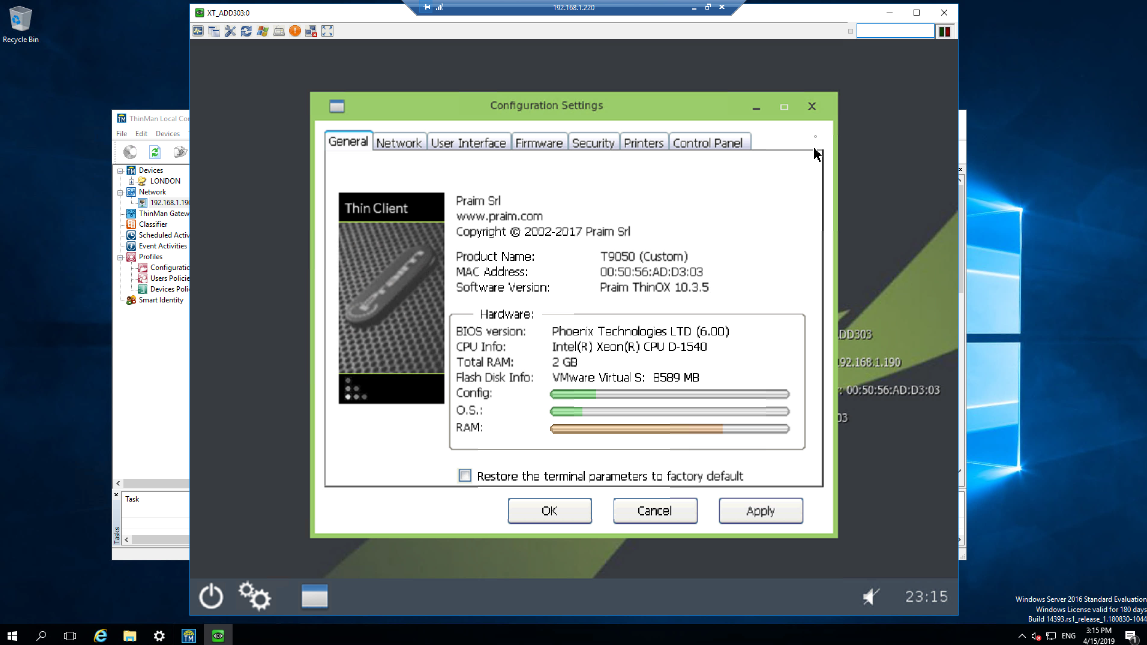Select Scheduled Activities in ThinMan tree
The height and width of the screenshot is (645, 1147).
pyautogui.click(x=164, y=235)
